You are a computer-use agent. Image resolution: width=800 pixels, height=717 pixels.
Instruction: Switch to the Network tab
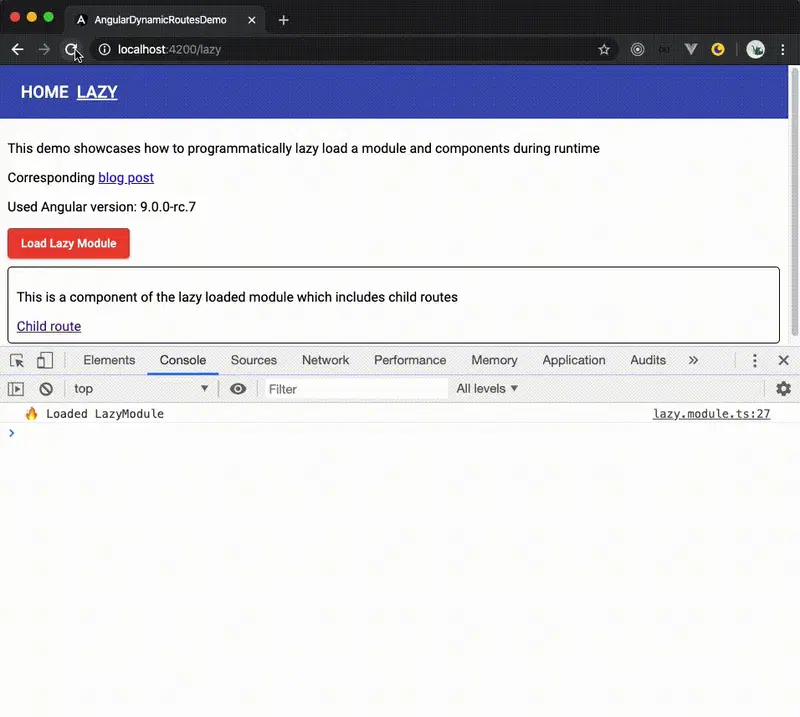pyautogui.click(x=325, y=360)
